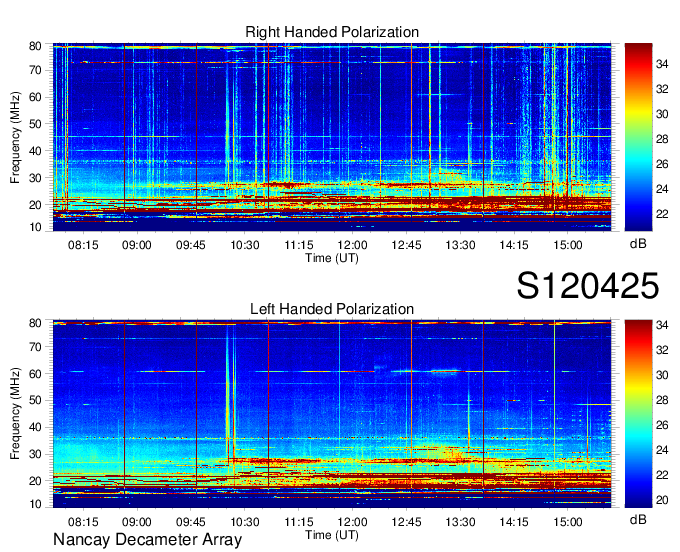Click the 40 MHz tick label on lower plot
Viewport: 680px width, 552px height.
35,428
